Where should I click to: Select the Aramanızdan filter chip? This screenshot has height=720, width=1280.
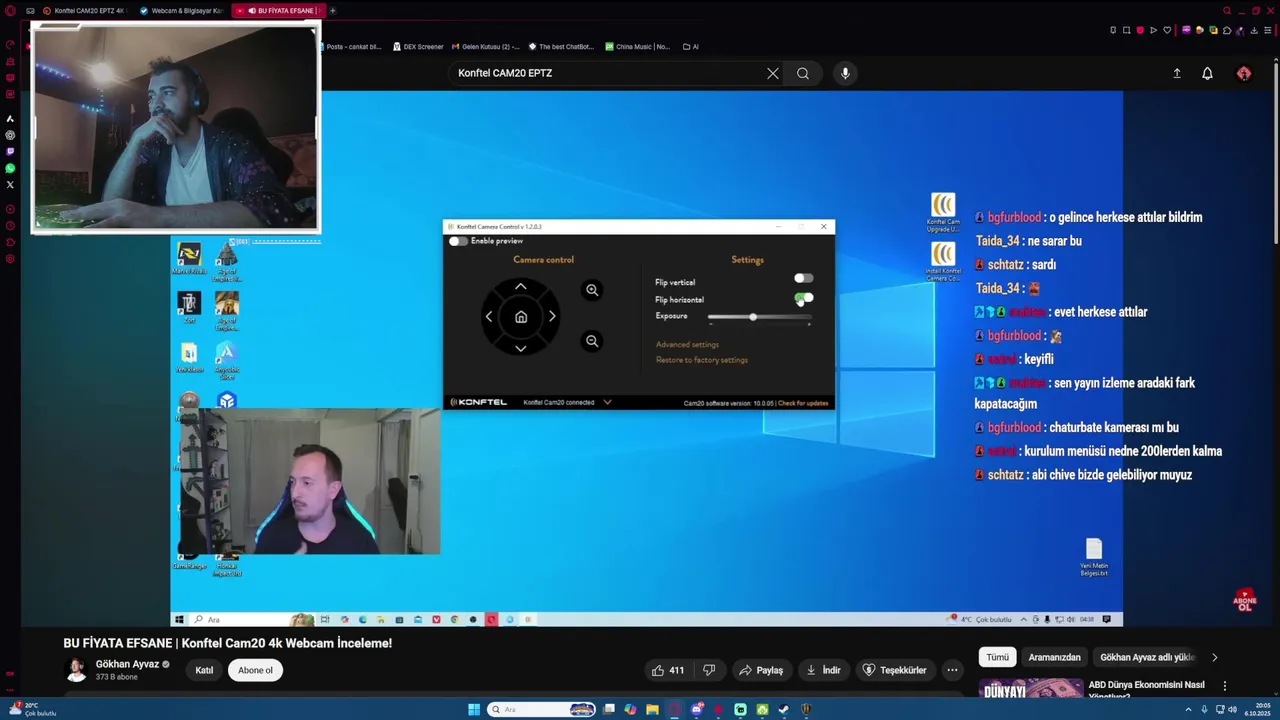(x=1054, y=657)
